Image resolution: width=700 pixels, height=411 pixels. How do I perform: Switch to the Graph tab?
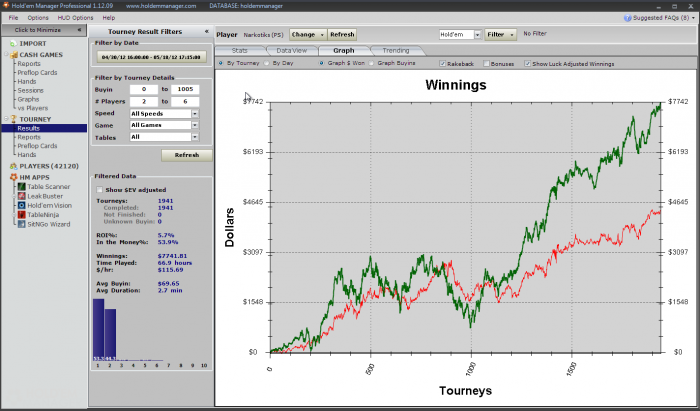[x=344, y=50]
